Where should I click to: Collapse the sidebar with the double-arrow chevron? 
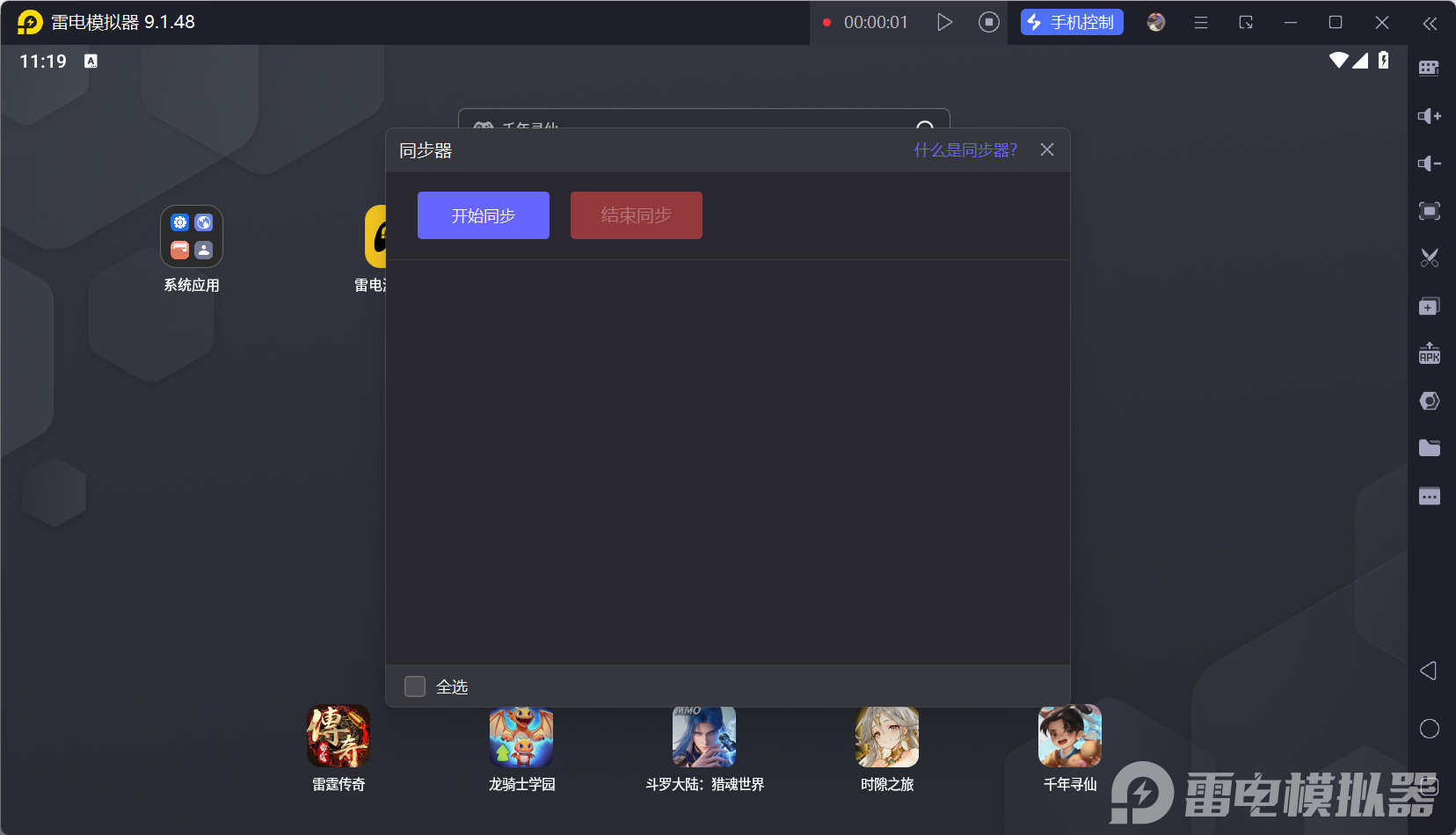click(1430, 24)
